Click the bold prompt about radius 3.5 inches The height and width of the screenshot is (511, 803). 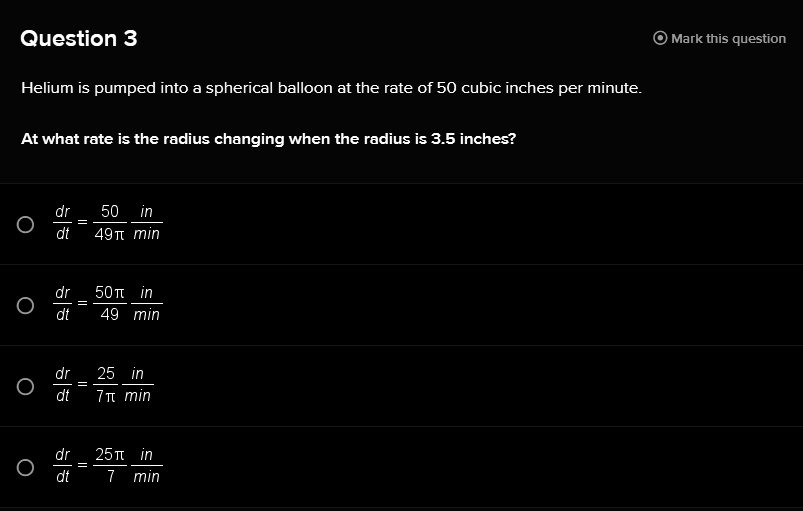tap(268, 139)
